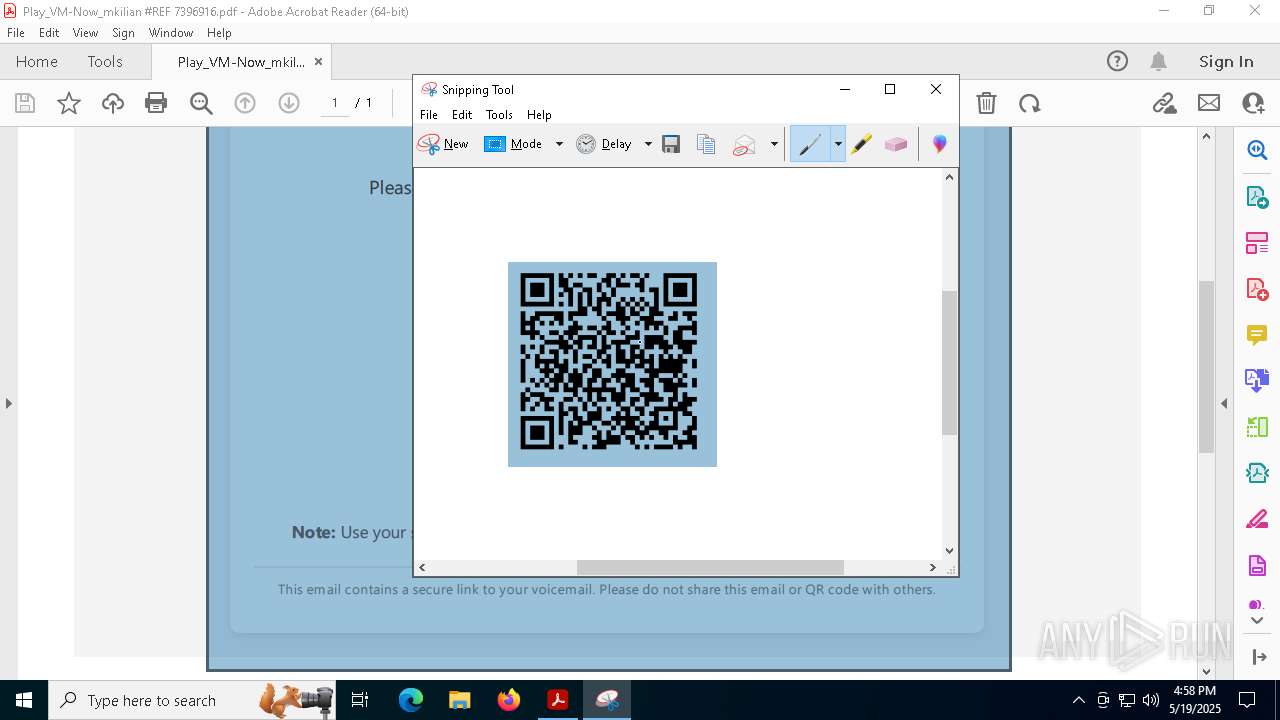Screen dimensions: 1280x720
Task: Send the snip by email icon
Action: click(744, 144)
